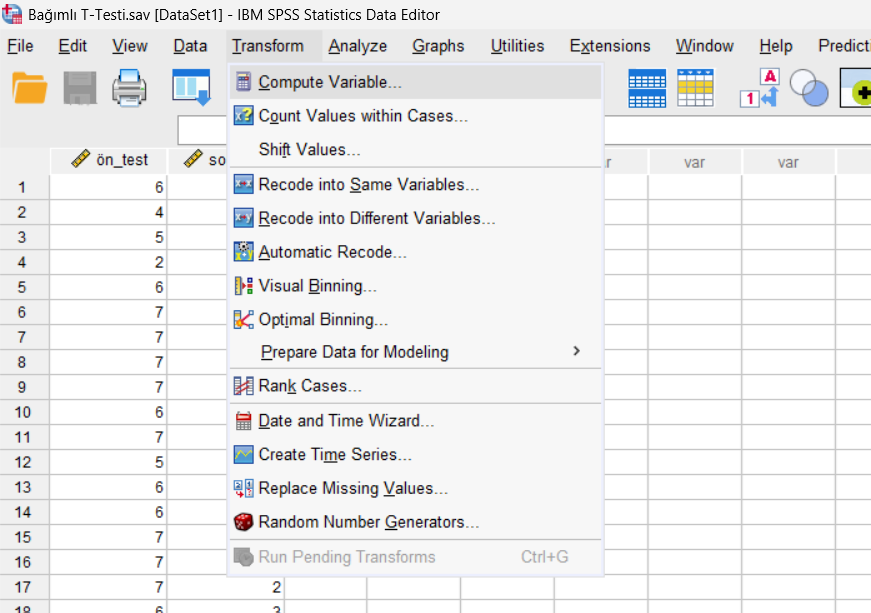Open the Analyze menu
This screenshot has height=613, width=871.
tap(357, 46)
